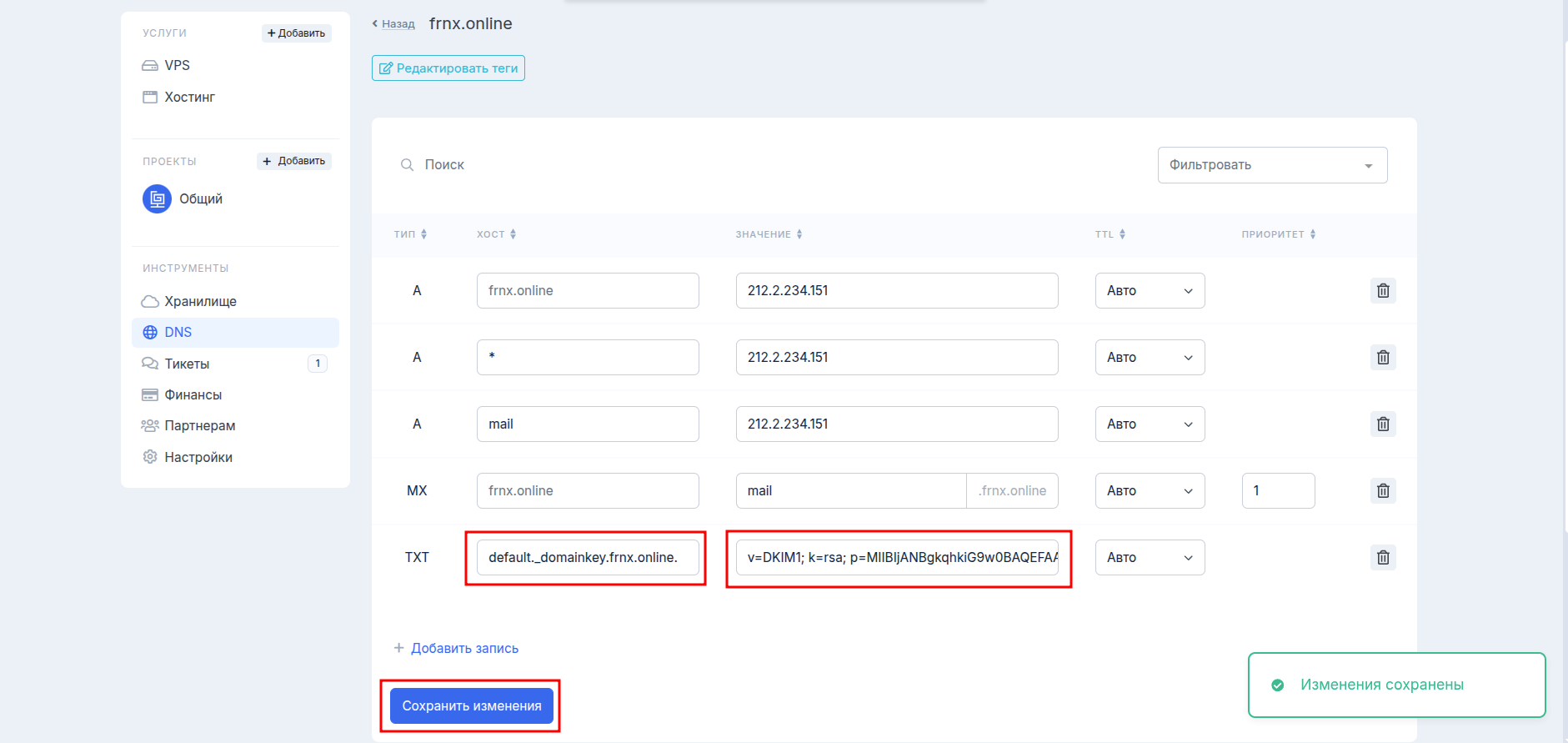The image size is (1568, 743).
Task: Delete the TXT DKIM record
Action: coord(1382,557)
